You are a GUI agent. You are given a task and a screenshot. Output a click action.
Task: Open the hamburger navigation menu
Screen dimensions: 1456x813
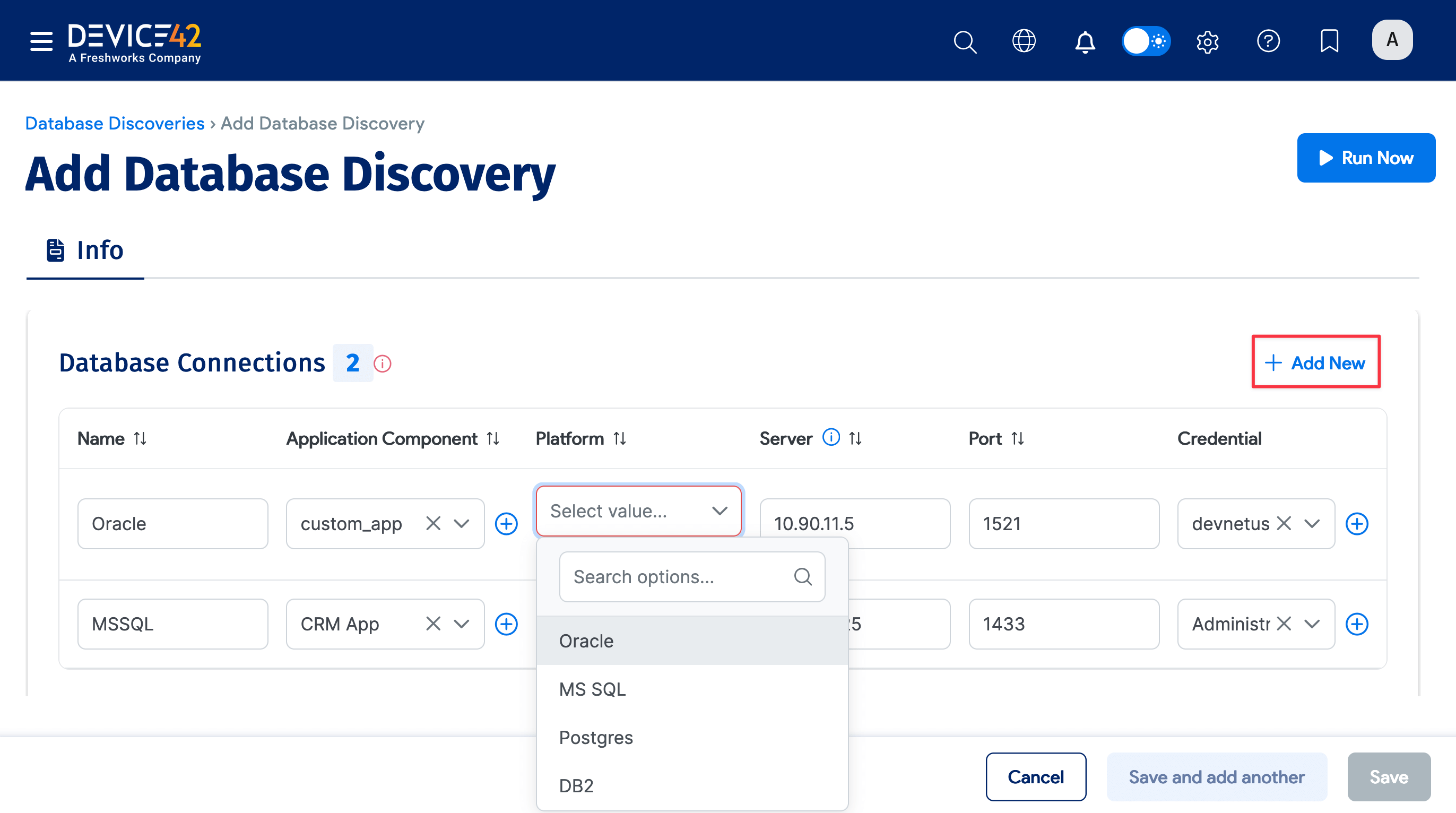(40, 41)
